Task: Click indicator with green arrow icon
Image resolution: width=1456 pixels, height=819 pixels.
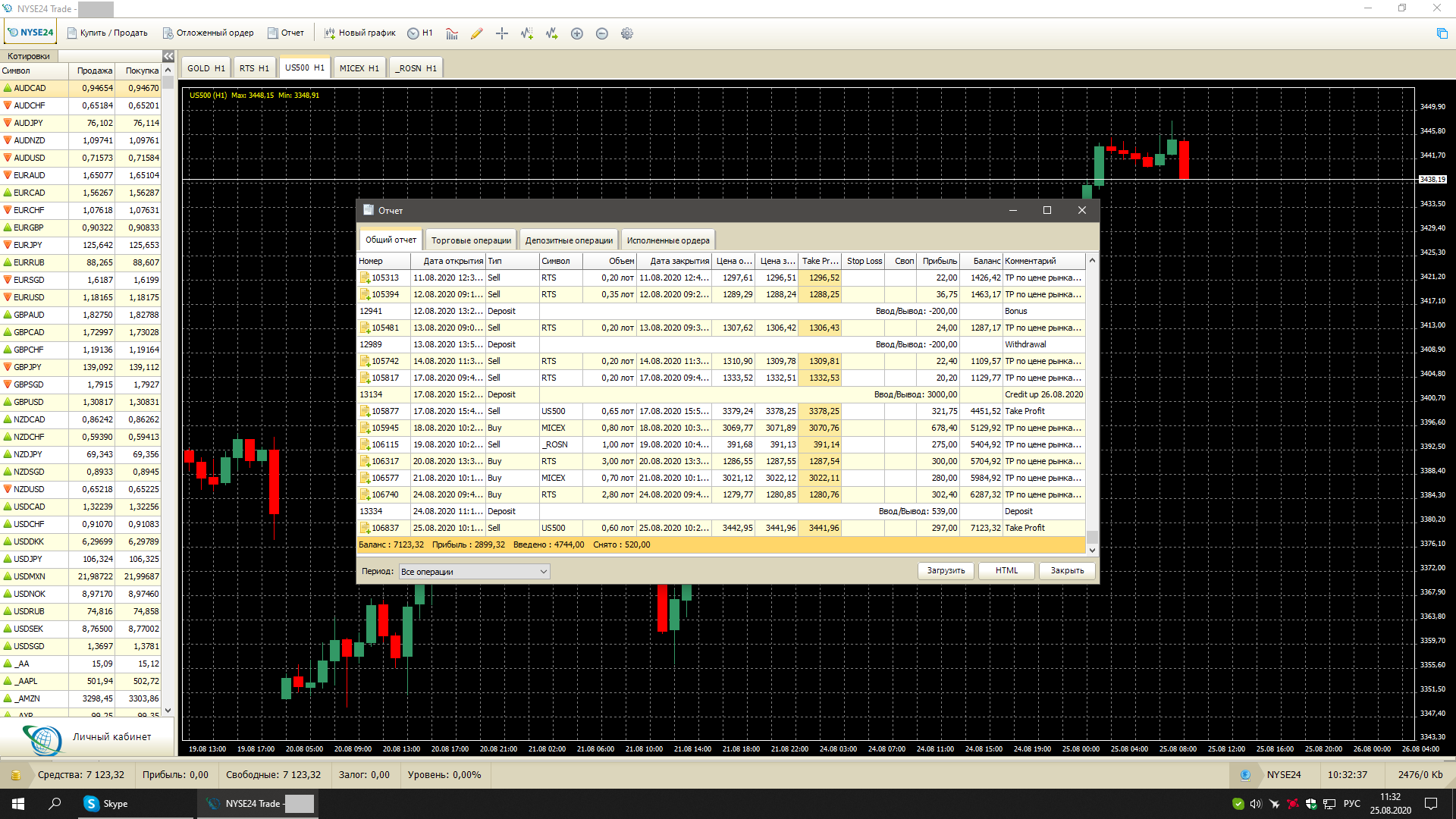Action: (x=552, y=33)
